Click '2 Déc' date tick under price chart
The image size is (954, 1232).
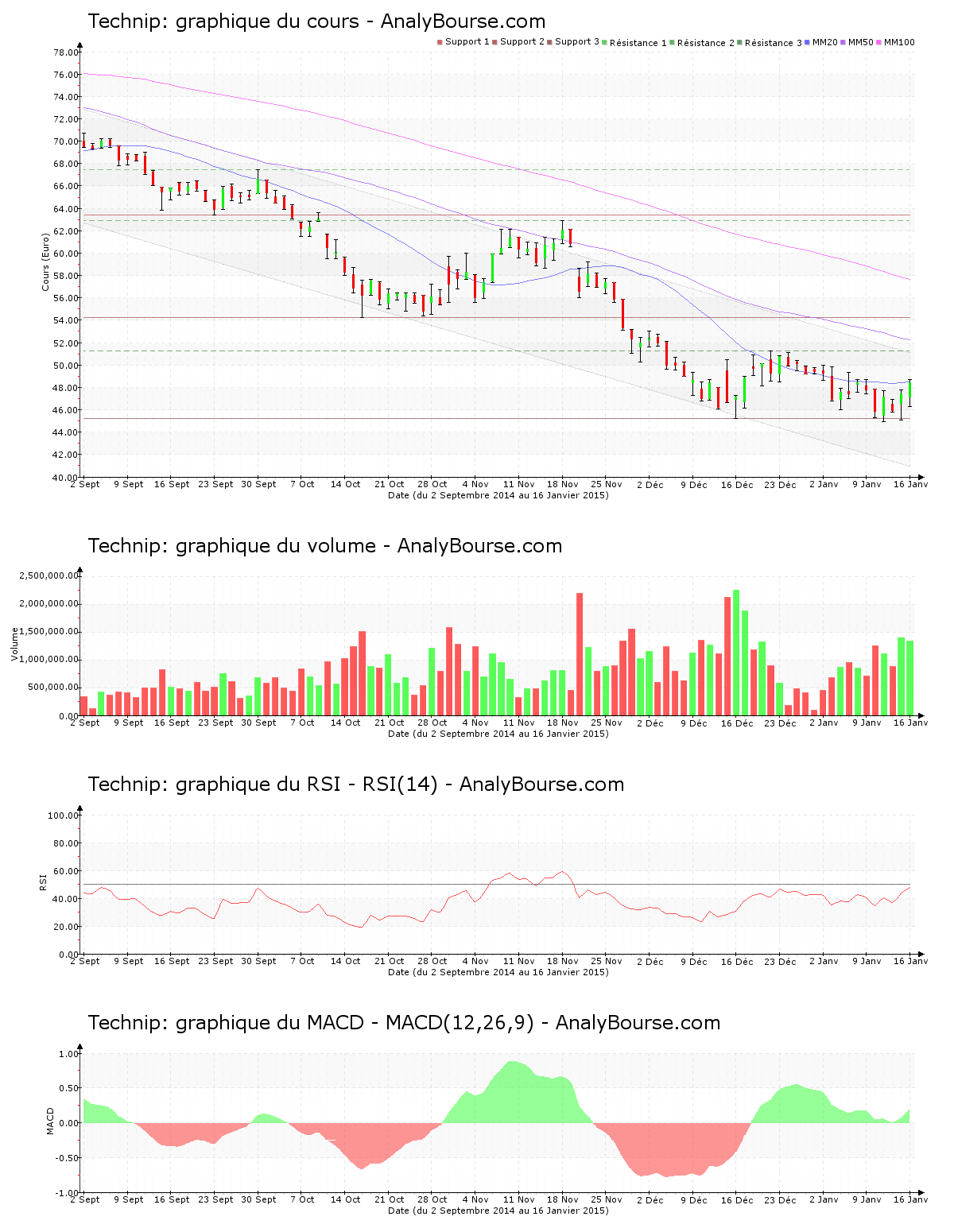pos(650,484)
